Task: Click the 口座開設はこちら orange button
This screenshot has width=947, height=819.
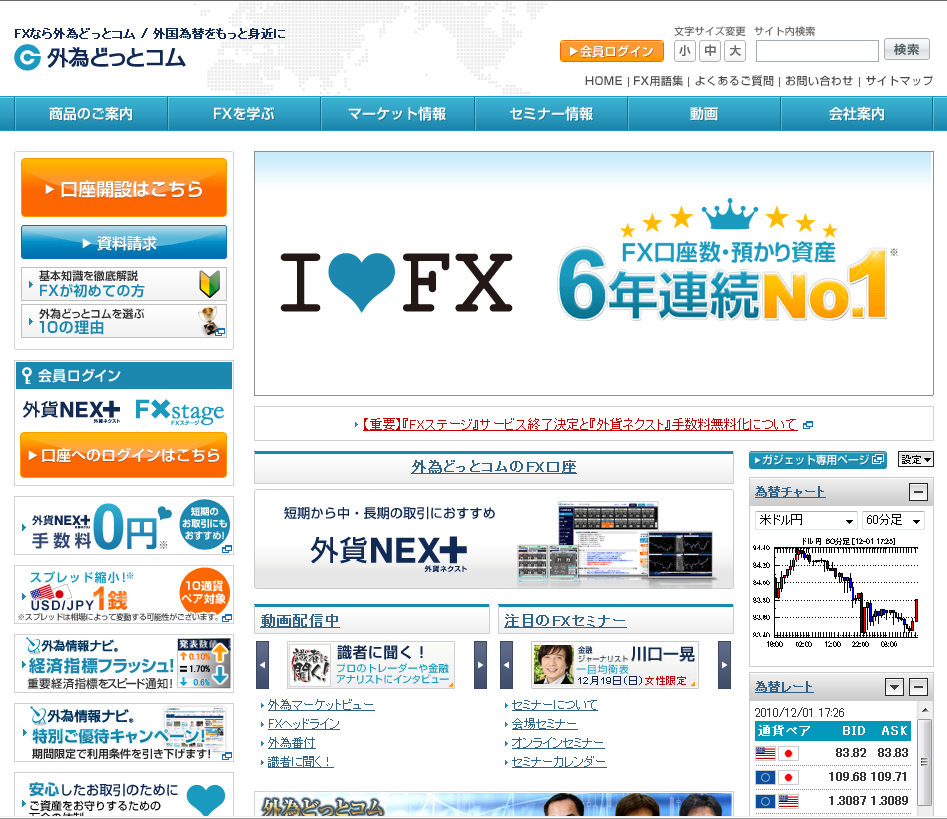Action: pos(124,188)
